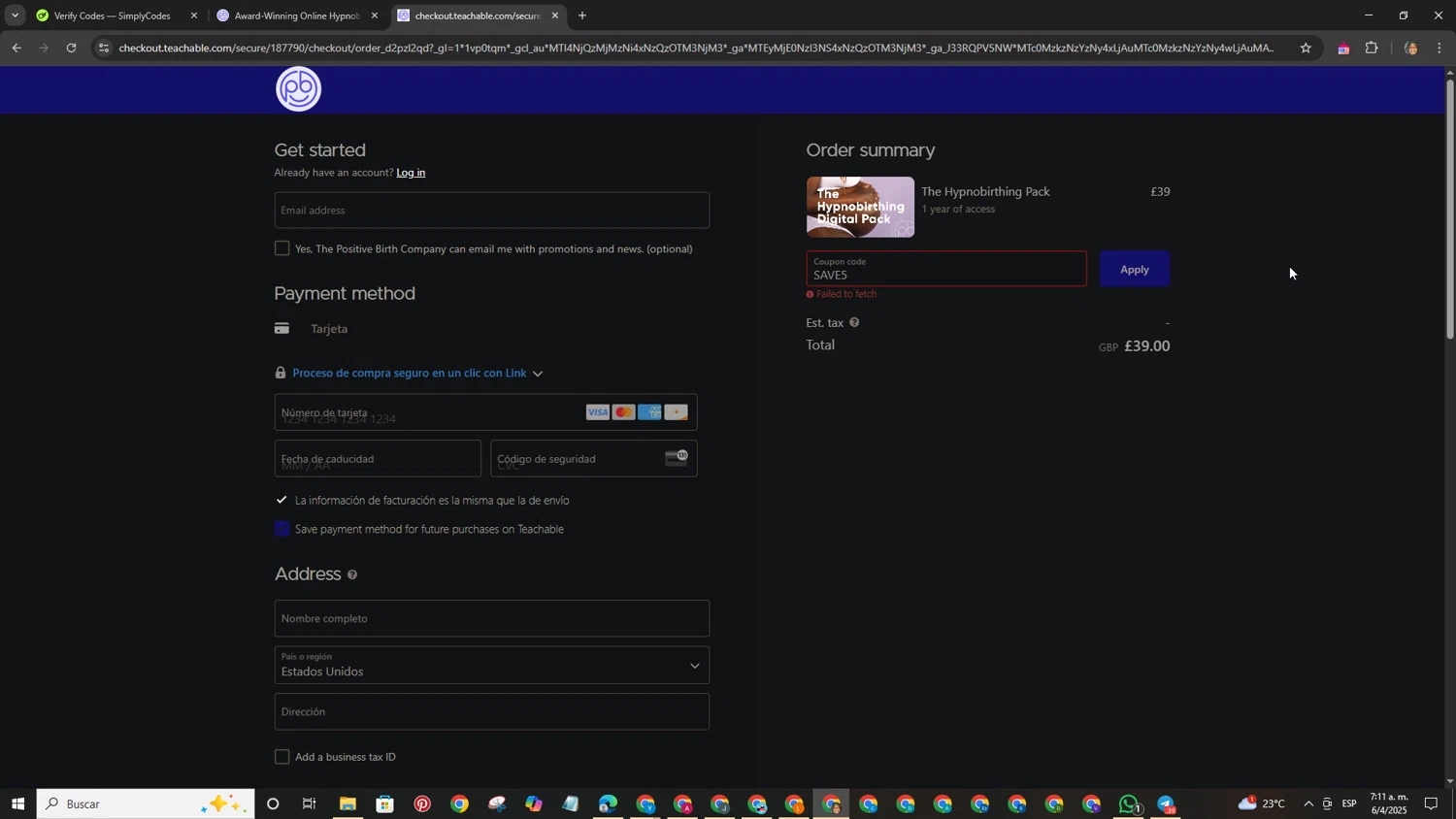Click the browser address bar URL
Viewport: 1456px width, 819px height.
coord(694,48)
